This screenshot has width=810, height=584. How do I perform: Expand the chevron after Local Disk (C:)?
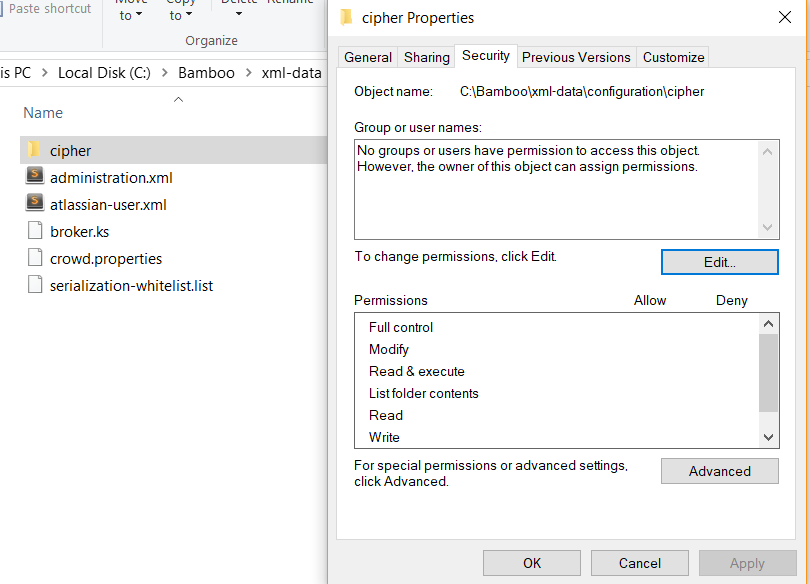[165, 73]
